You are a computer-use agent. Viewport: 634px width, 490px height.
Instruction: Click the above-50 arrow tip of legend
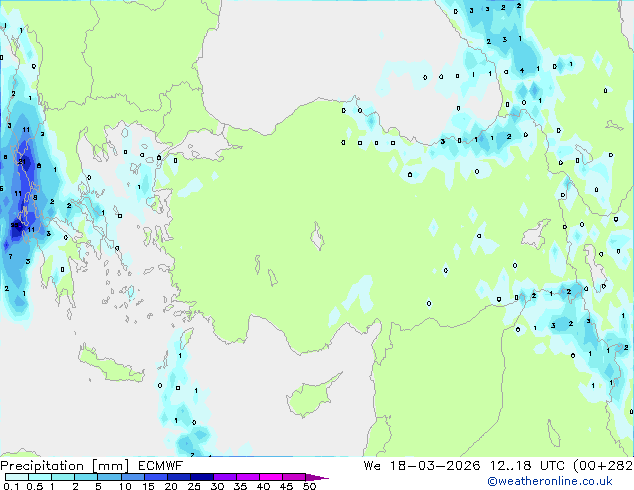317,477
